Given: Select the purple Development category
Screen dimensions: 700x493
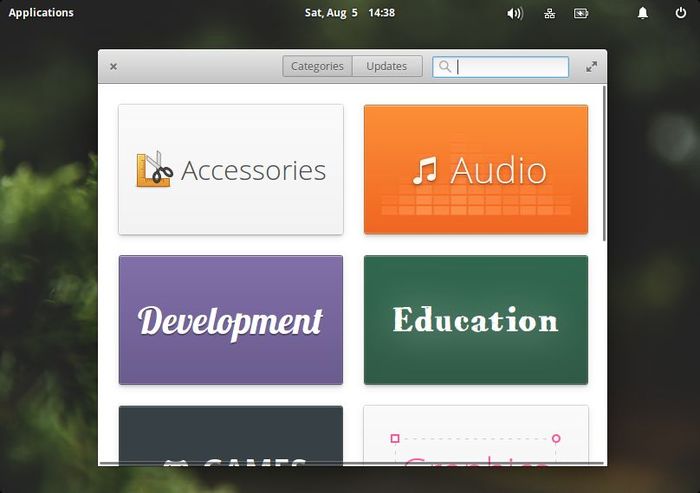Looking at the screenshot, I should 231,320.
